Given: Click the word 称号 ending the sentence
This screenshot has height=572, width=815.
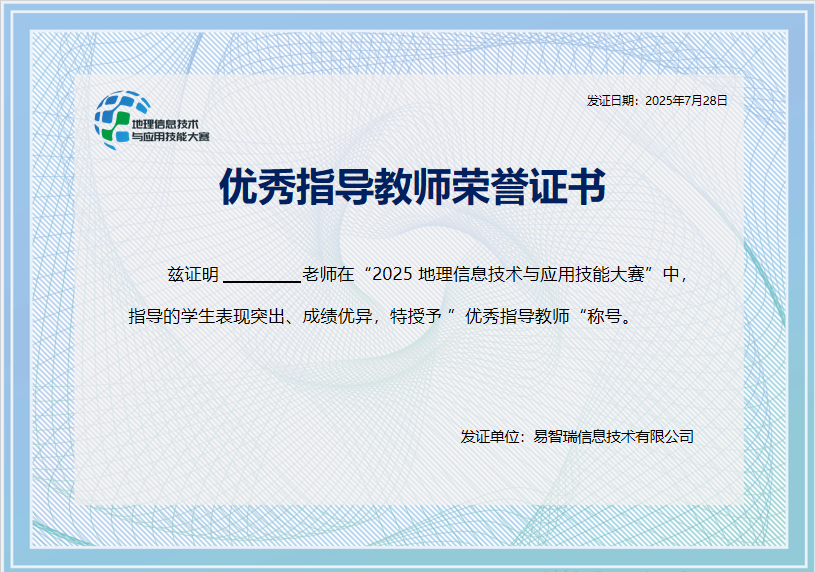Looking at the screenshot, I should pyautogui.click(x=604, y=317).
